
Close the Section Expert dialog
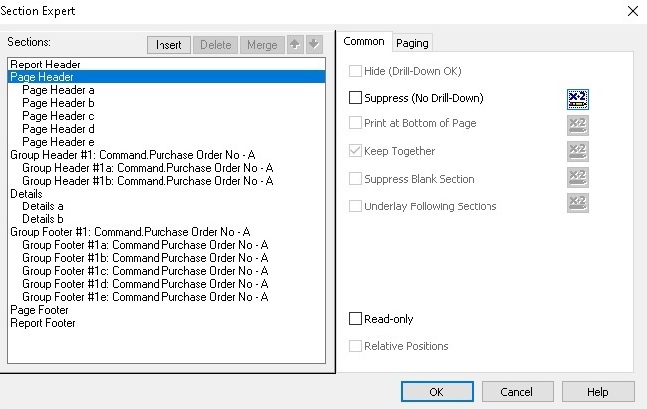[x=633, y=11]
